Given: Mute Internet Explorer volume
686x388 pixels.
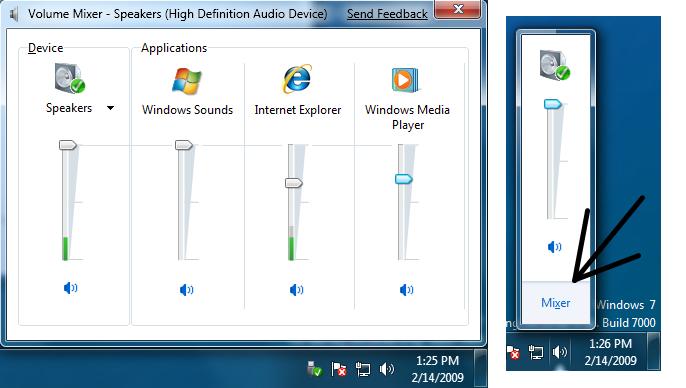Looking at the screenshot, I should pyautogui.click(x=297, y=290).
